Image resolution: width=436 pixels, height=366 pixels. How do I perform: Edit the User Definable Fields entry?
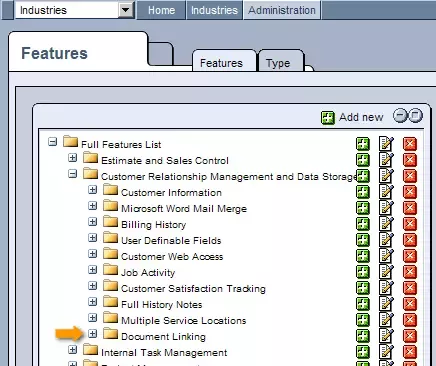386,240
